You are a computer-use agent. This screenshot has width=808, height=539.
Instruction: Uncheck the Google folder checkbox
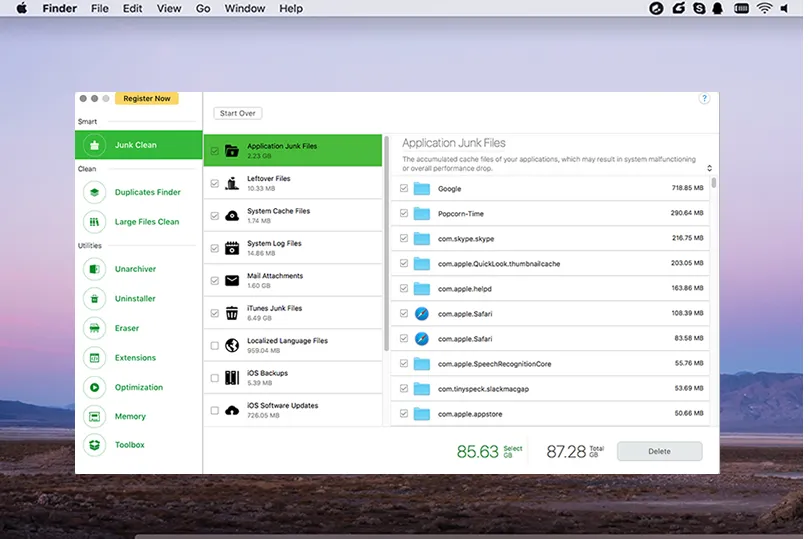[404, 188]
